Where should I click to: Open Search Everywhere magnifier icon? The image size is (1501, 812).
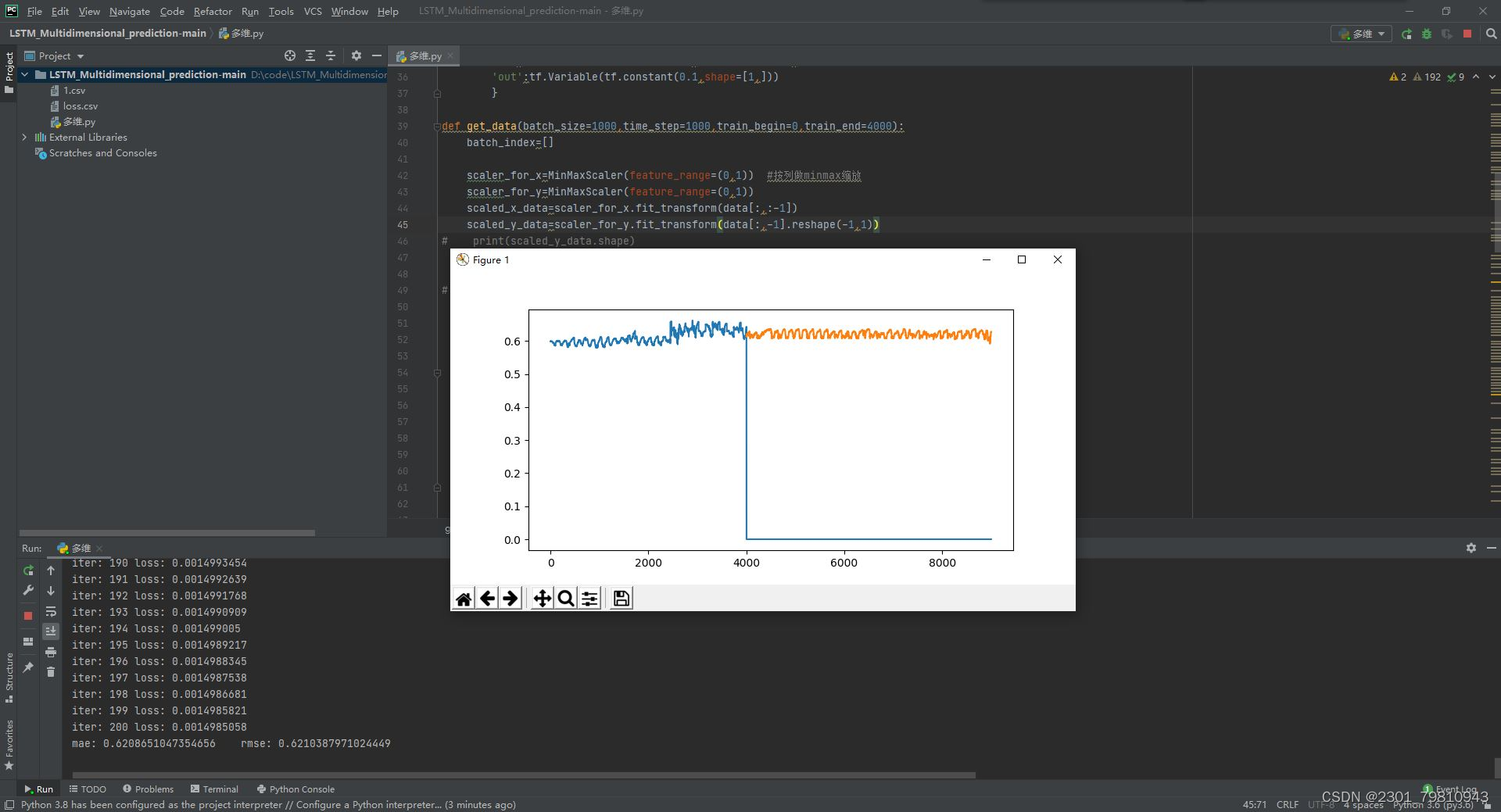coord(1491,34)
